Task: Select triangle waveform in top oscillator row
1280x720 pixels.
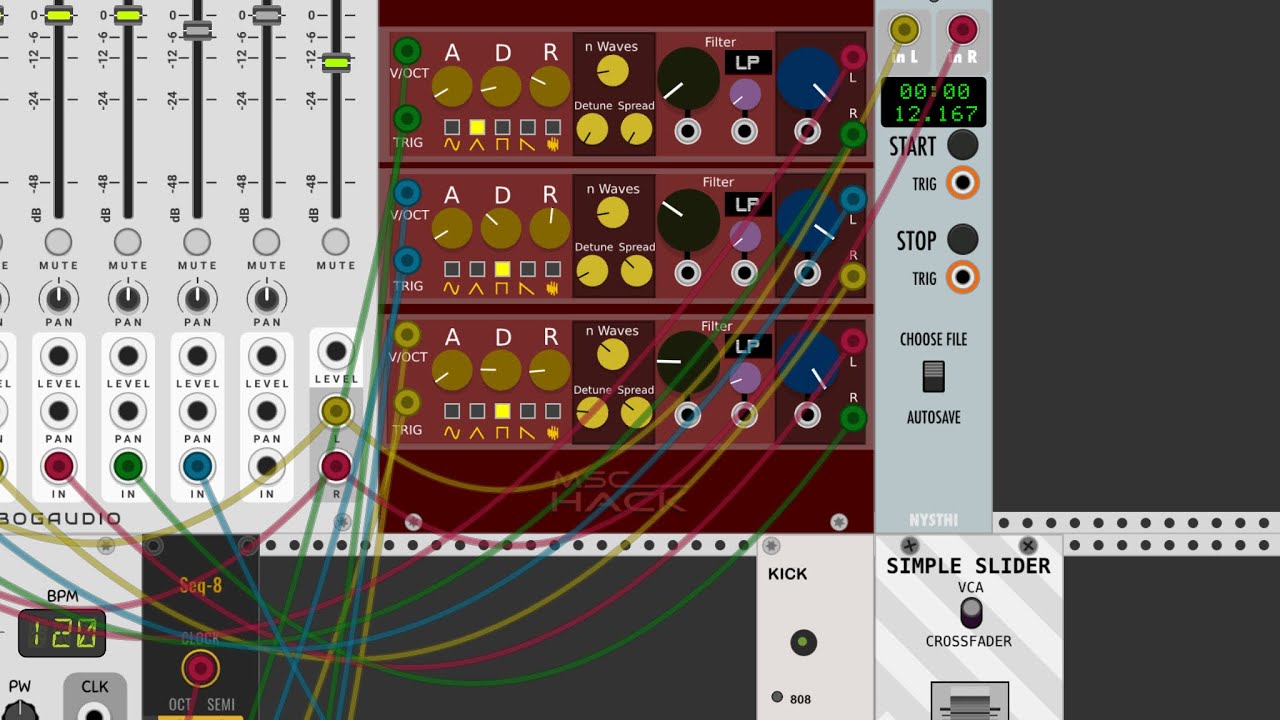Action: pyautogui.click(x=477, y=127)
